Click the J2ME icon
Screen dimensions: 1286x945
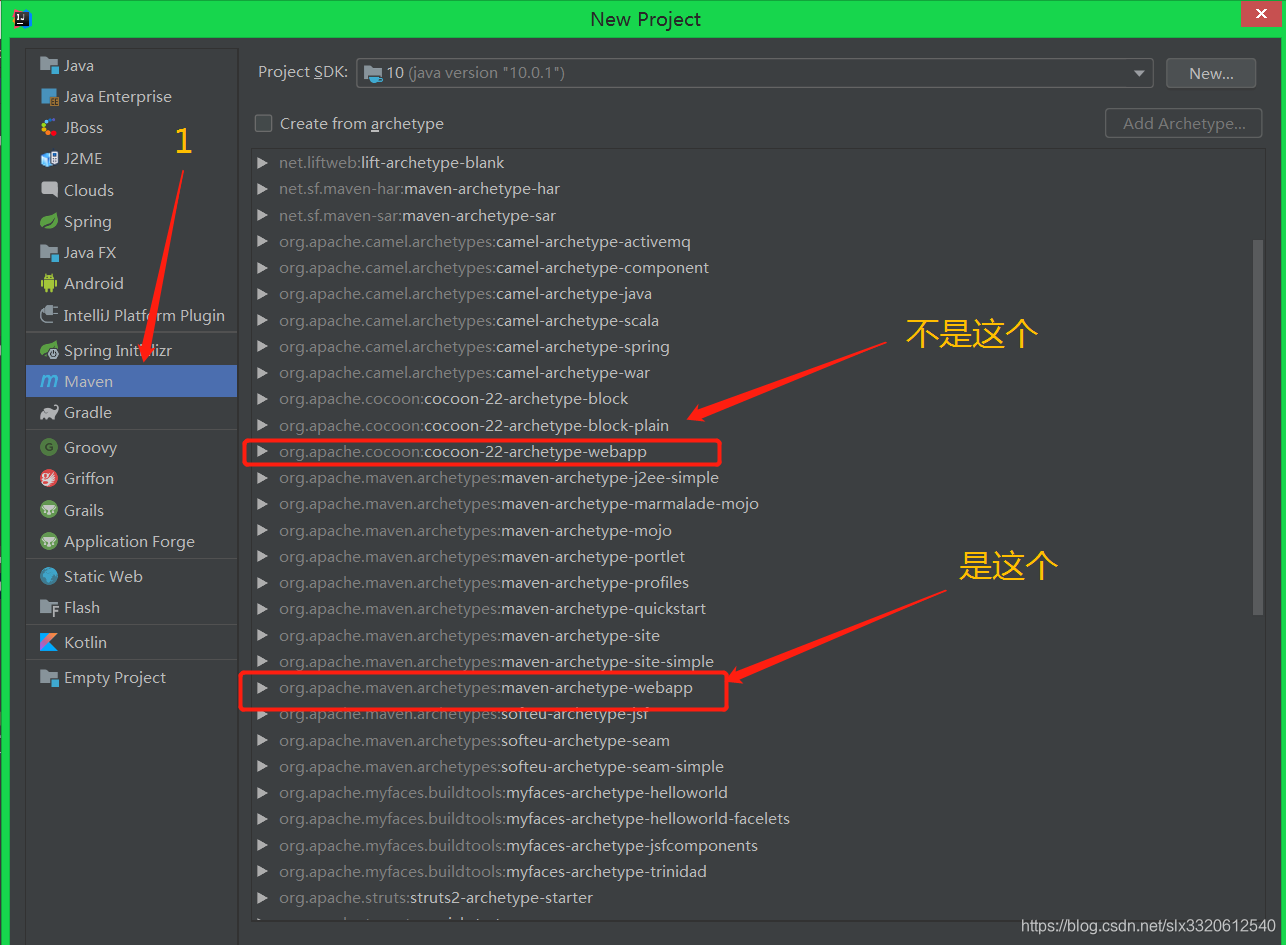click(x=49, y=158)
